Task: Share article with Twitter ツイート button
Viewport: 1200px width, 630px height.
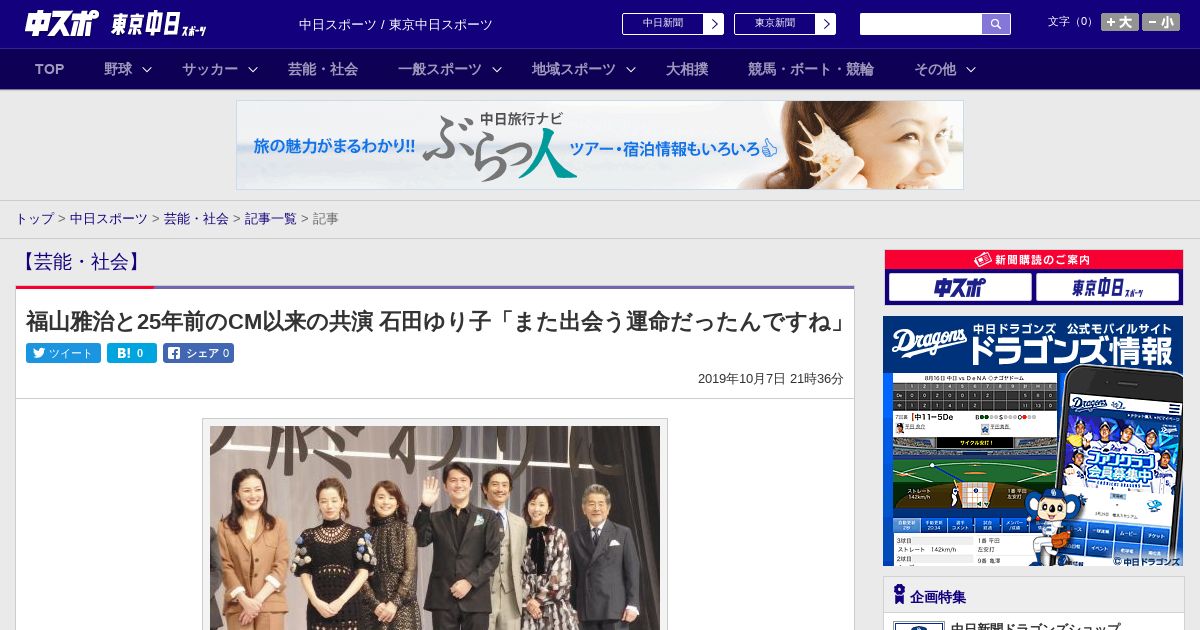Action: tap(63, 353)
